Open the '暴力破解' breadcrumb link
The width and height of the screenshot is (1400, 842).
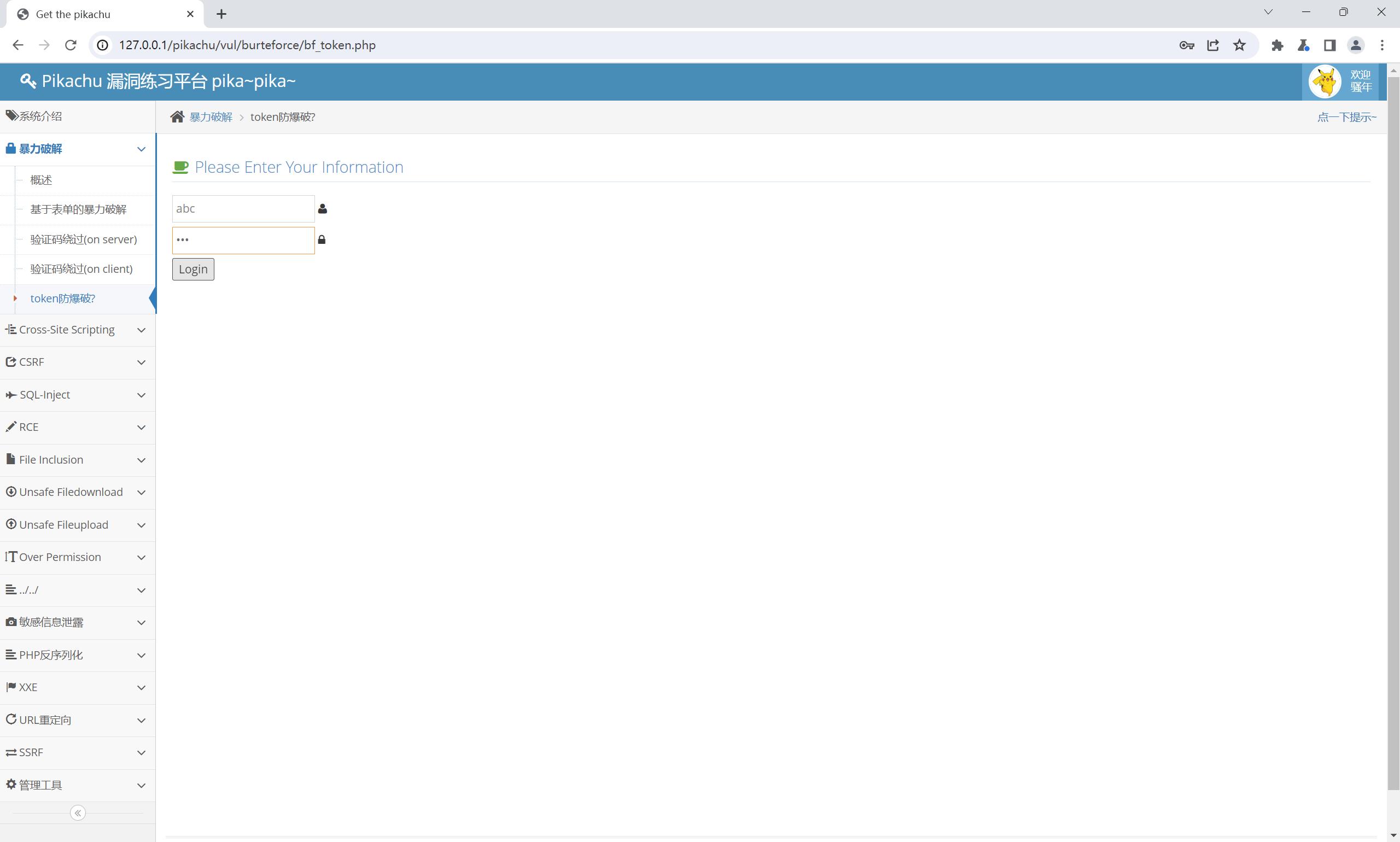211,117
